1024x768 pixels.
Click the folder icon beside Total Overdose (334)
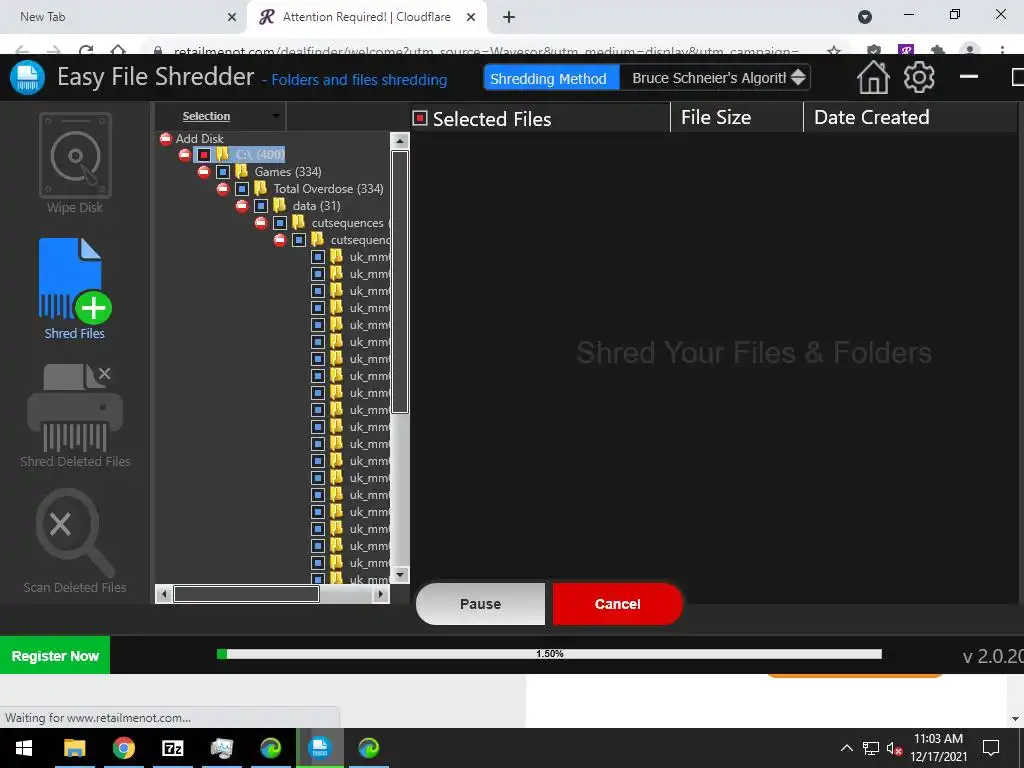pyautogui.click(x=261, y=189)
